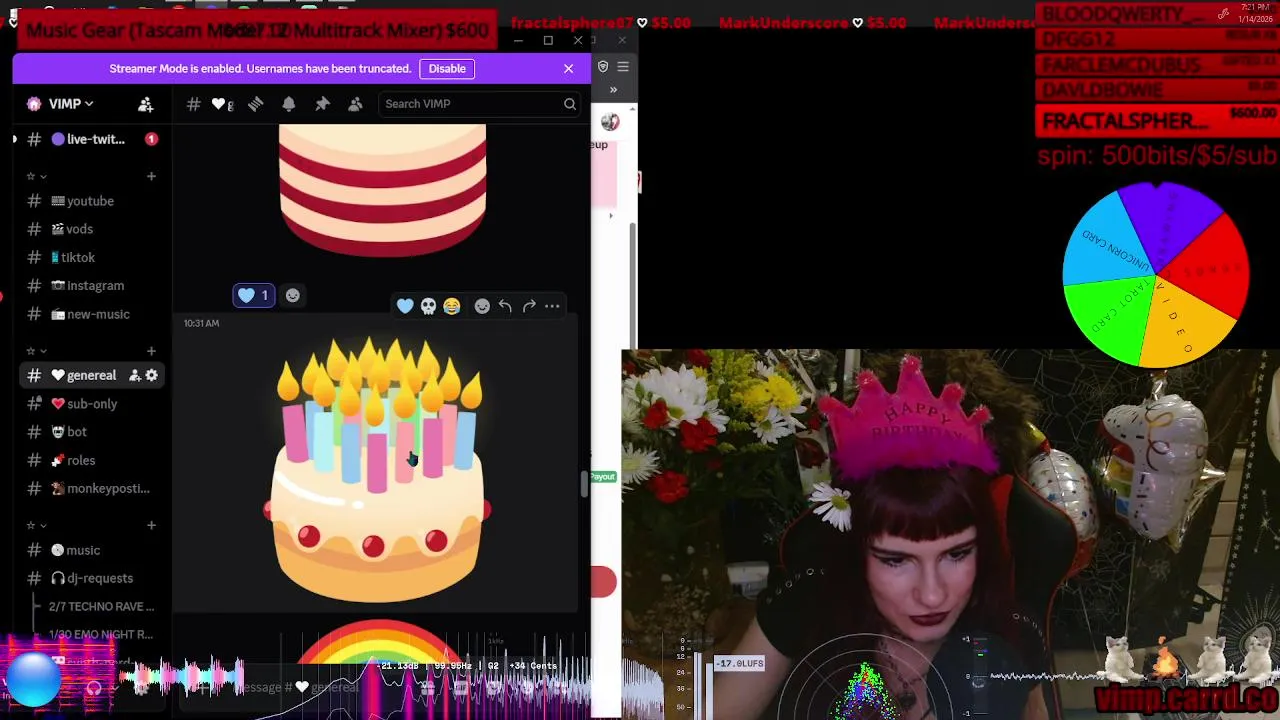Collapse the category above genereal channel
The width and height of the screenshot is (1280, 720).
(x=36, y=351)
